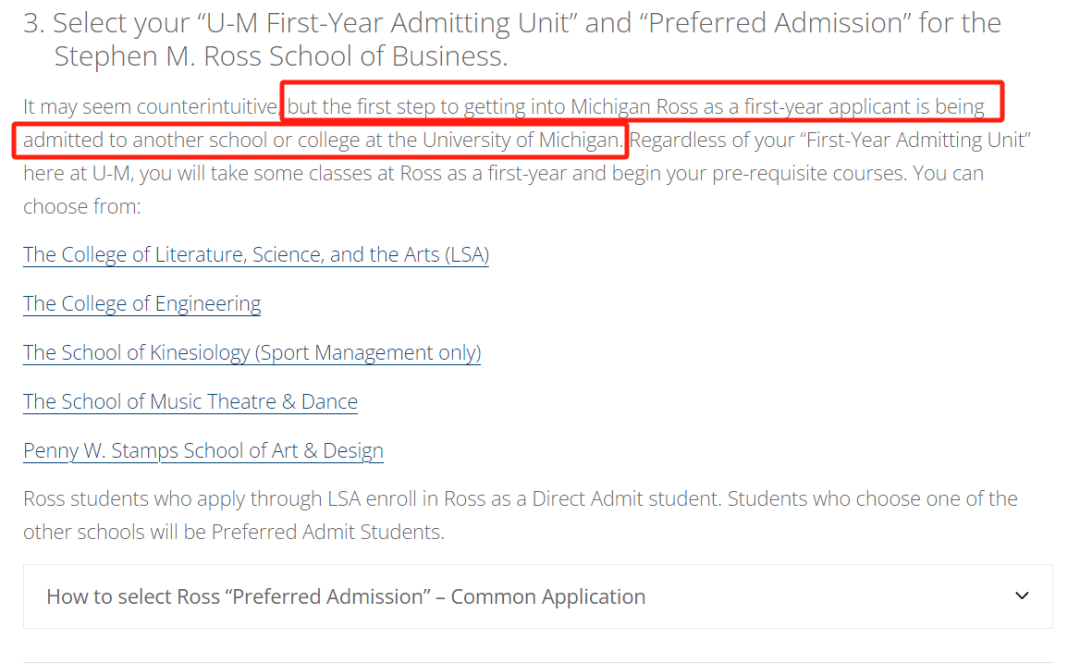Open The College of Literature, Science, and the Arts link

point(256,254)
